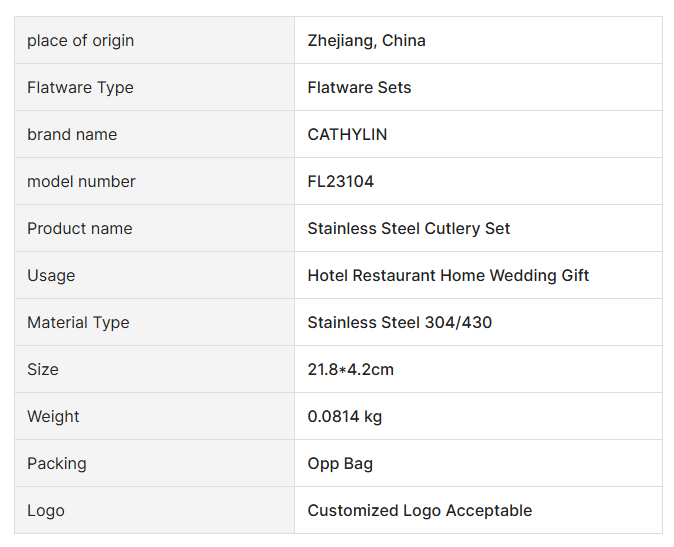Click the 'place of origin' label cell

(x=80, y=41)
